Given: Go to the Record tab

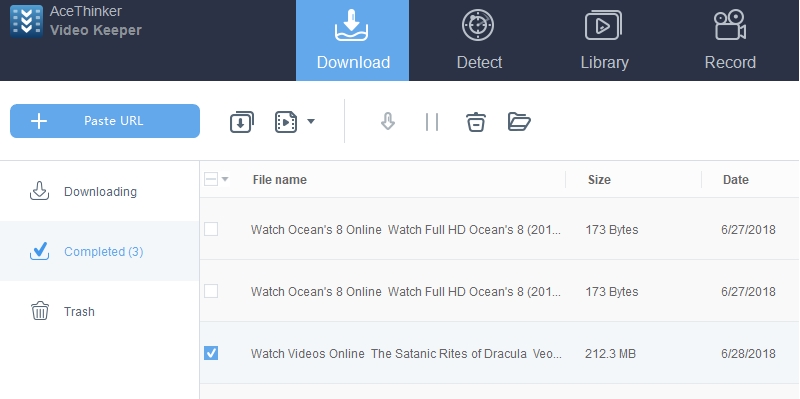Looking at the screenshot, I should click(730, 40).
